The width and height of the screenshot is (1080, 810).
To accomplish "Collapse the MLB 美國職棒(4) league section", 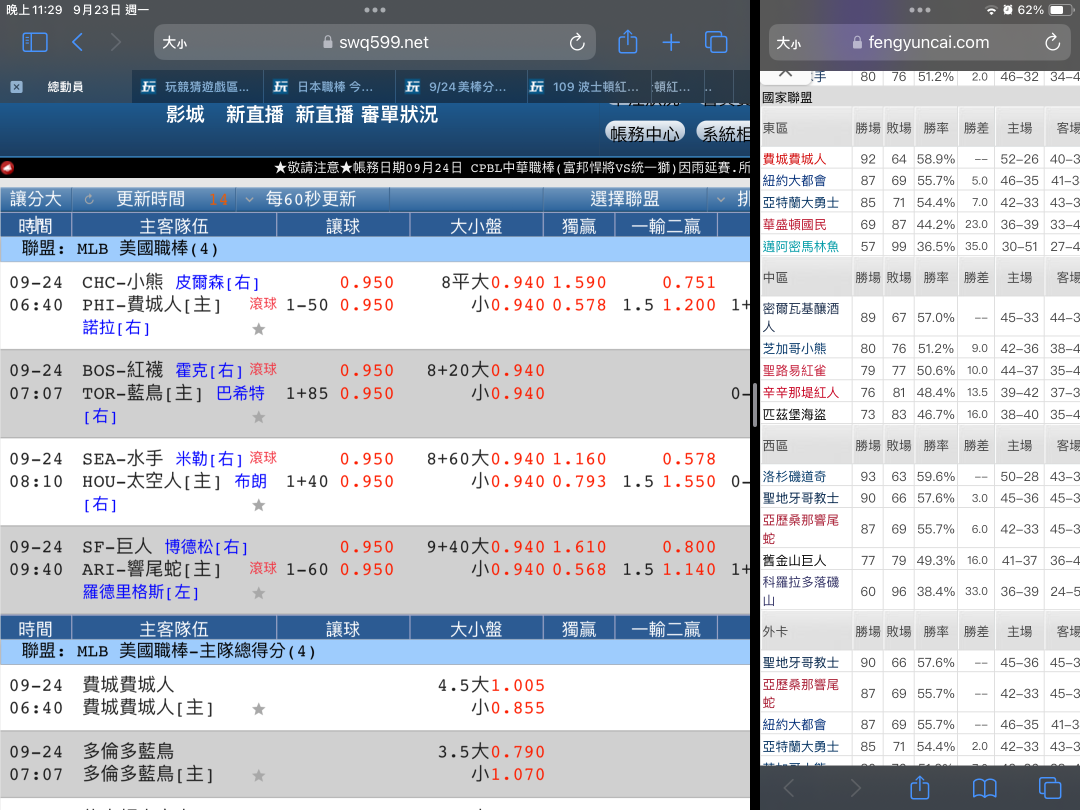I will click(x=375, y=249).
